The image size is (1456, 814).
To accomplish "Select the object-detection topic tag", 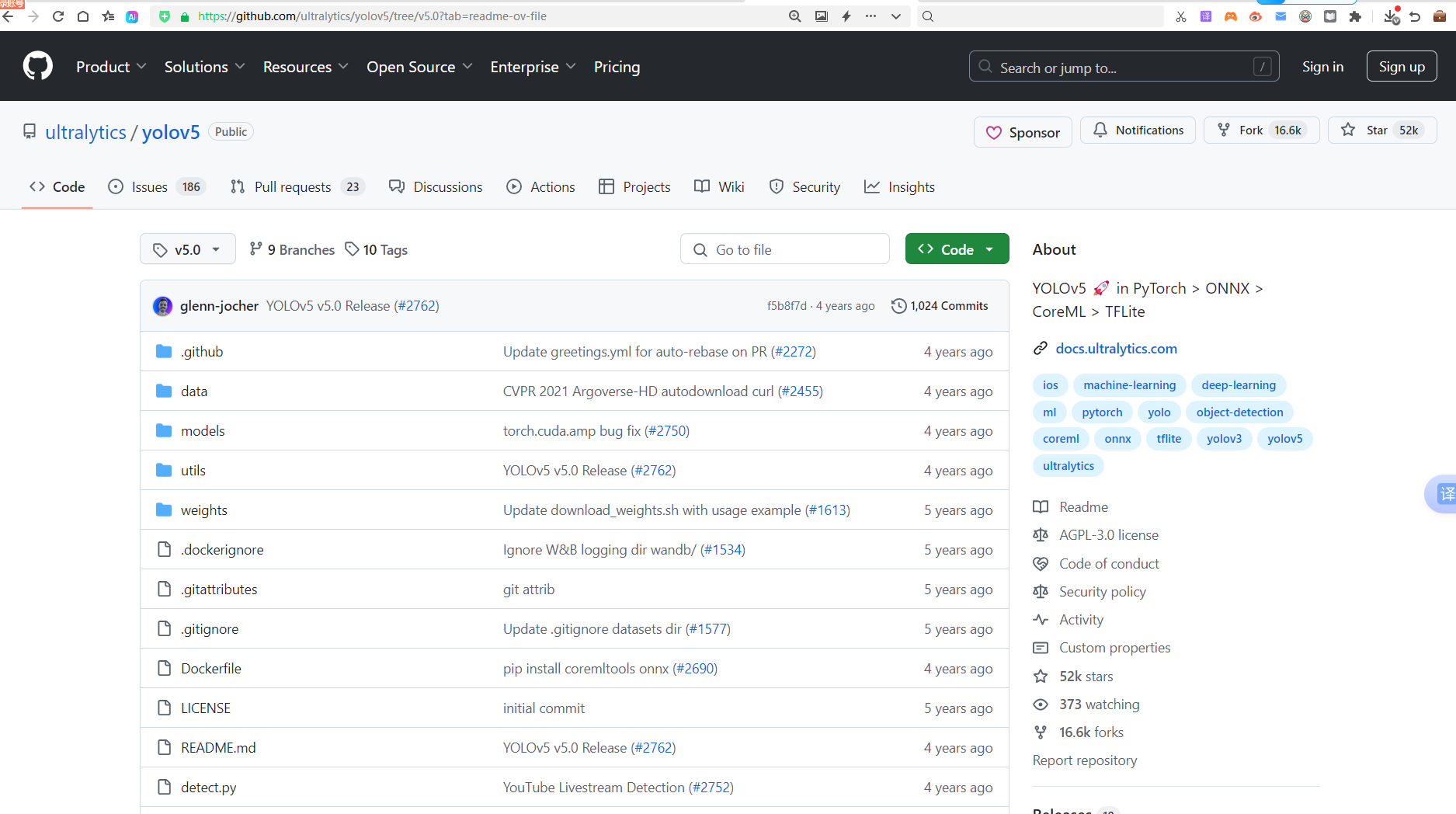I will pos(1239,412).
